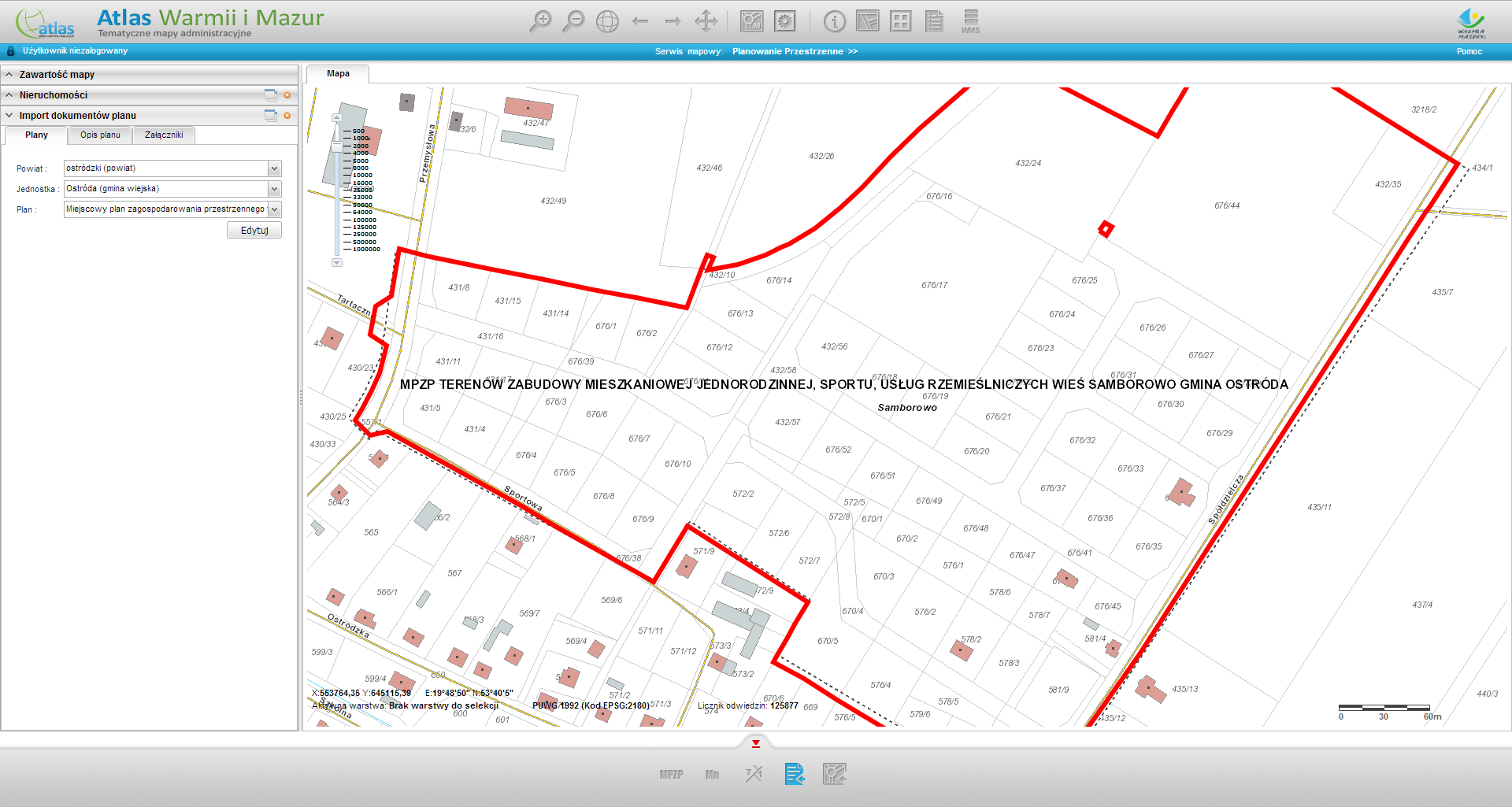Open the Powiat dropdown list

point(275,168)
